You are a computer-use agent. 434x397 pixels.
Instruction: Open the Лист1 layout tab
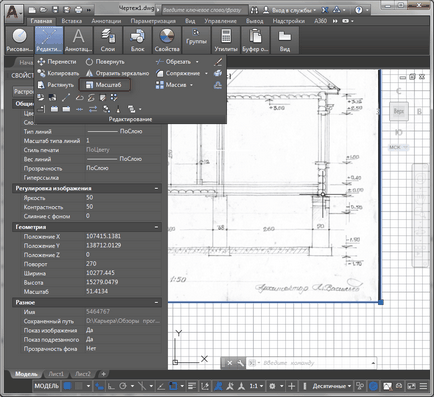(56, 374)
